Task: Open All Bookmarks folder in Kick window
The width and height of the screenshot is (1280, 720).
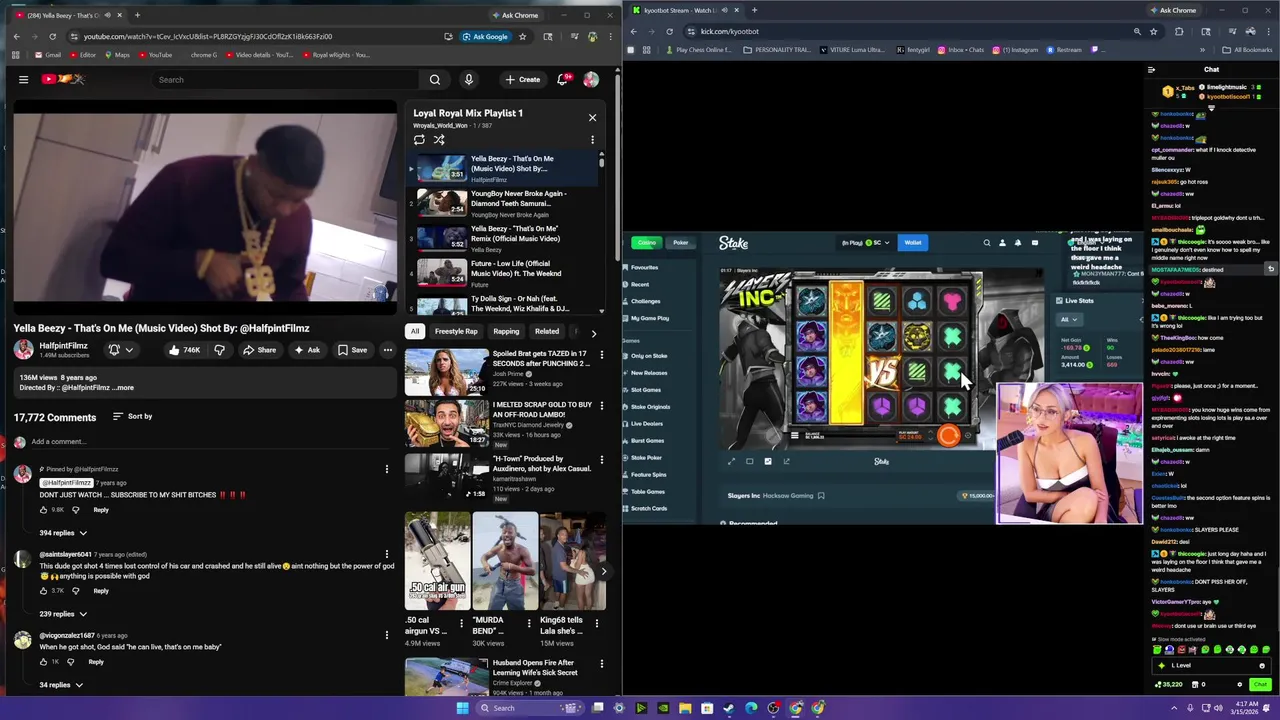Action: (1247, 50)
